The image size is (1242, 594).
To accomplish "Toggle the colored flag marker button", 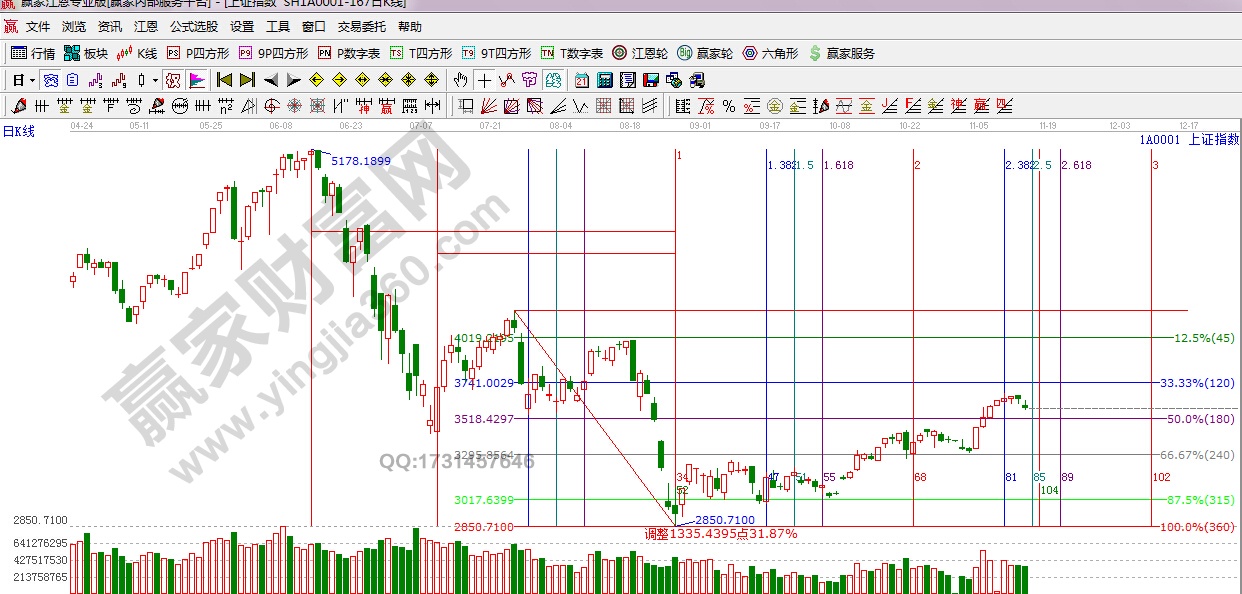I will (x=197, y=80).
